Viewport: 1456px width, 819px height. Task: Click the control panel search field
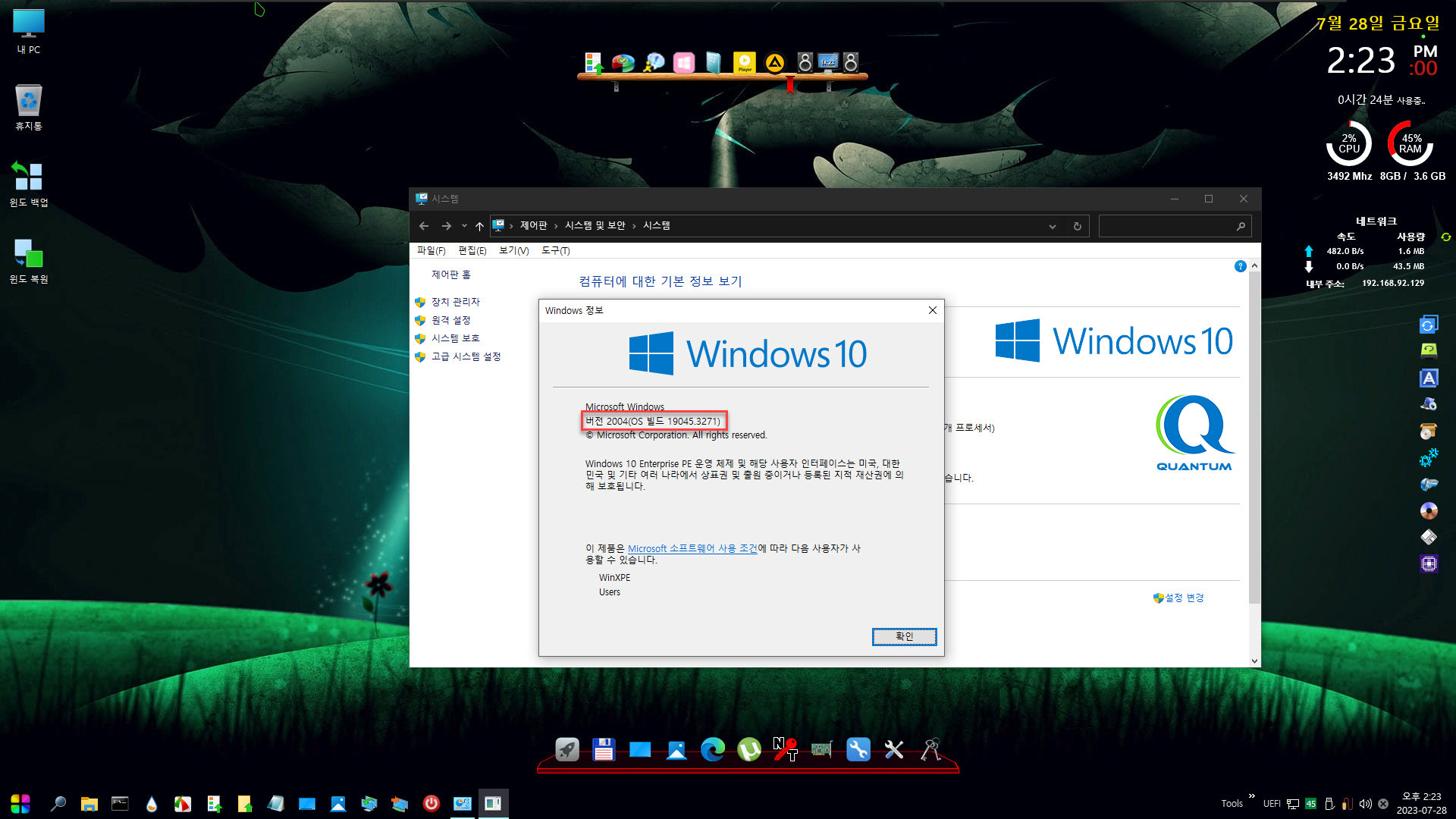1175,226
